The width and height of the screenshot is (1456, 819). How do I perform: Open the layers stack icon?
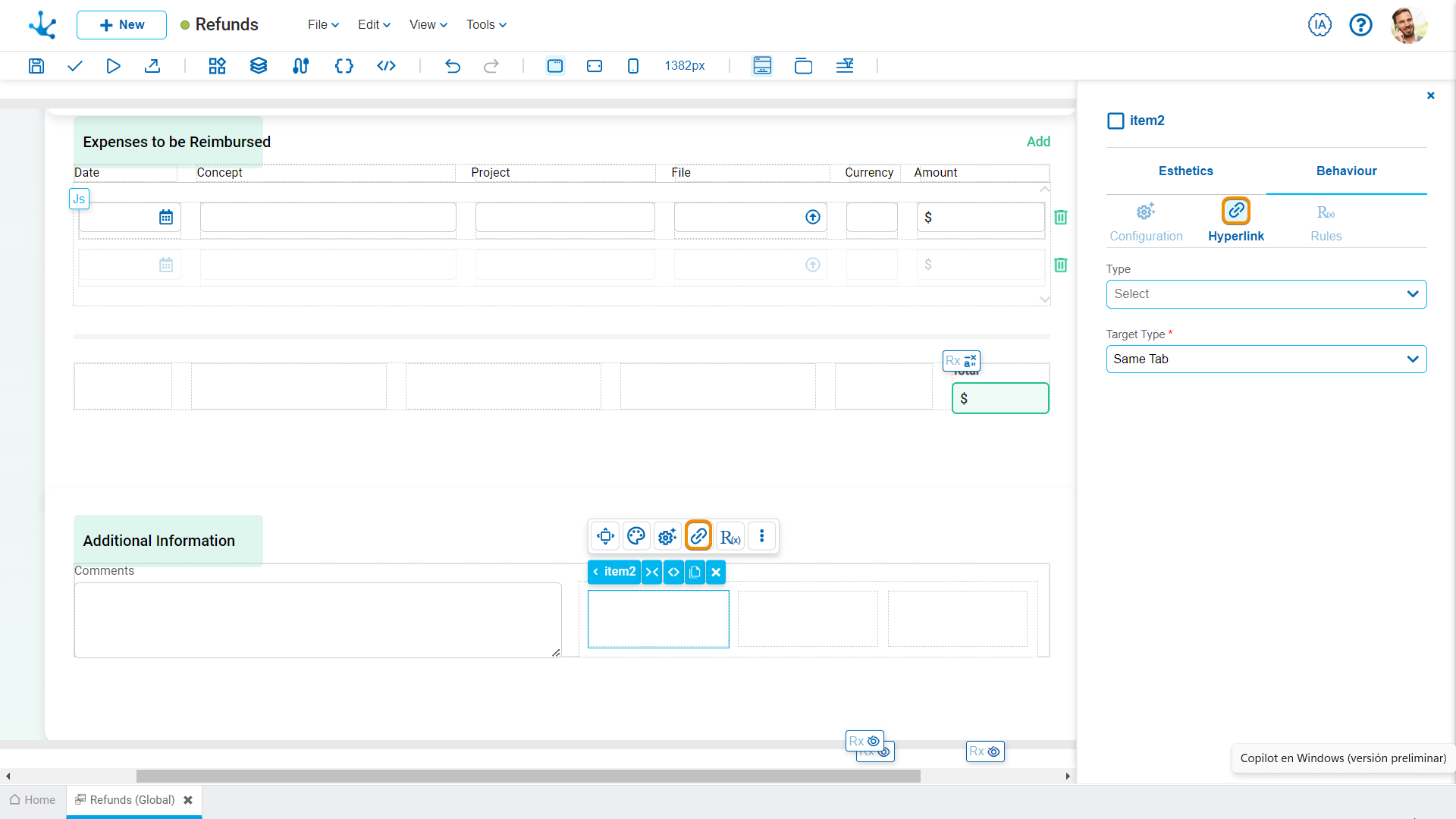tap(259, 66)
